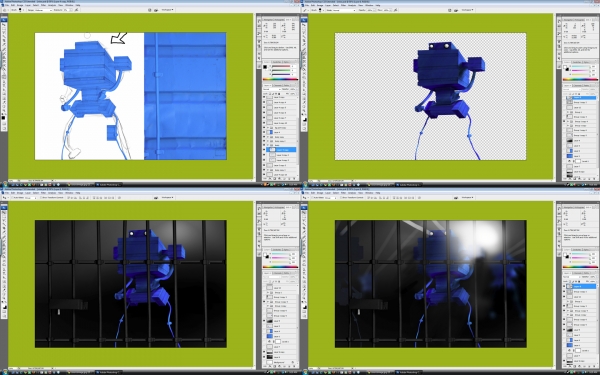Viewport: 600px width, 375px height.
Task: Toggle eye of highlighted layer in sketch window
Action: (x=264, y=150)
